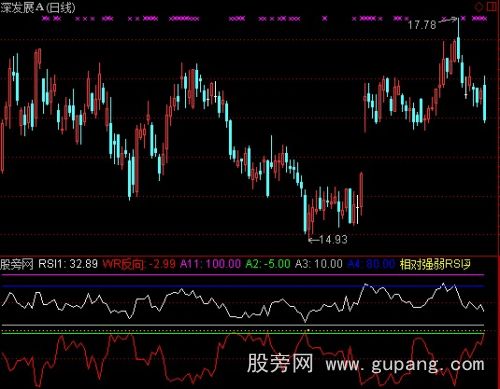
Task: Click the 17.78 high price marker
Action: click(422, 25)
